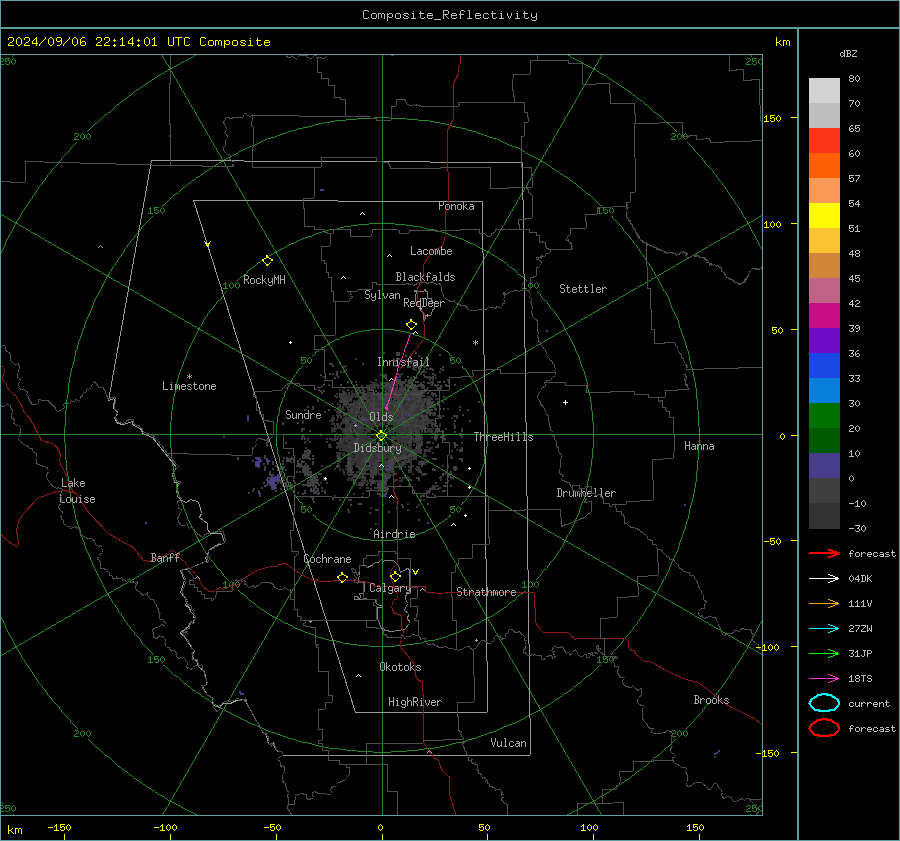Click the dBZ legend heading
The width and height of the screenshot is (900, 841).
[x=848, y=54]
